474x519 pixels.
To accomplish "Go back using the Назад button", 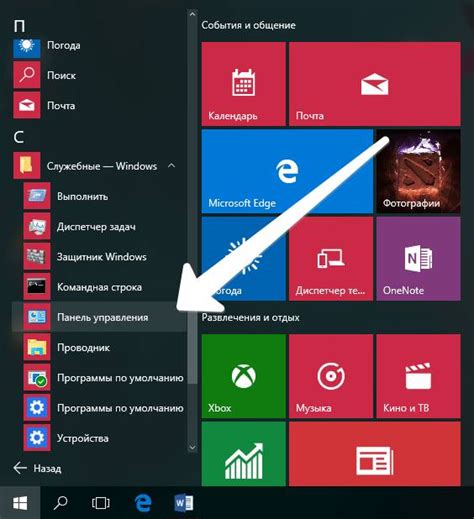I will pyautogui.click(x=37, y=468).
